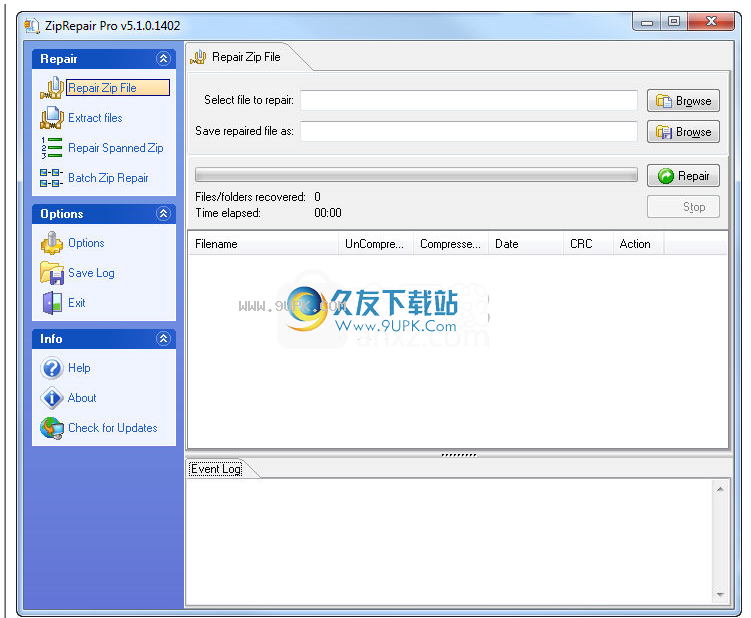The height and width of the screenshot is (618, 751).
Task: Select the Save Log link
Action: tap(91, 273)
